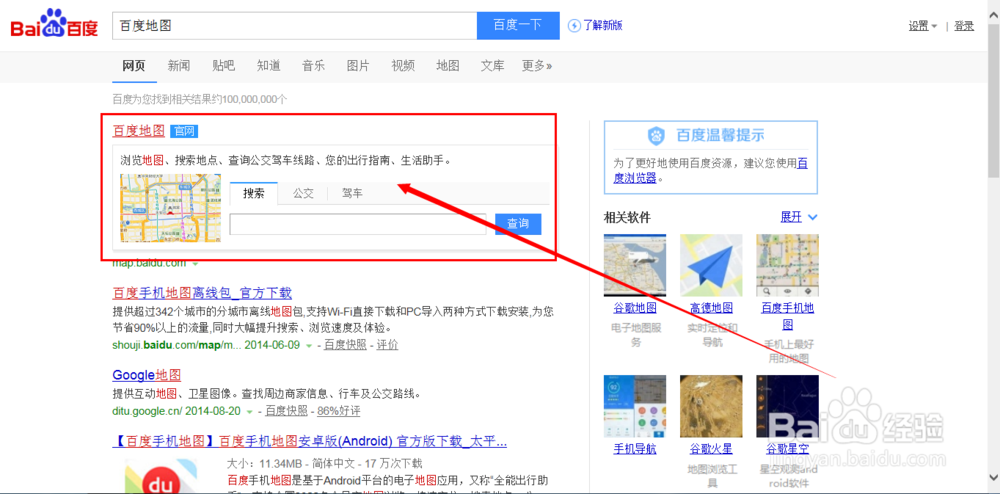Click the 百度一下 search button
This screenshot has width=1000, height=494.
[x=518, y=25]
